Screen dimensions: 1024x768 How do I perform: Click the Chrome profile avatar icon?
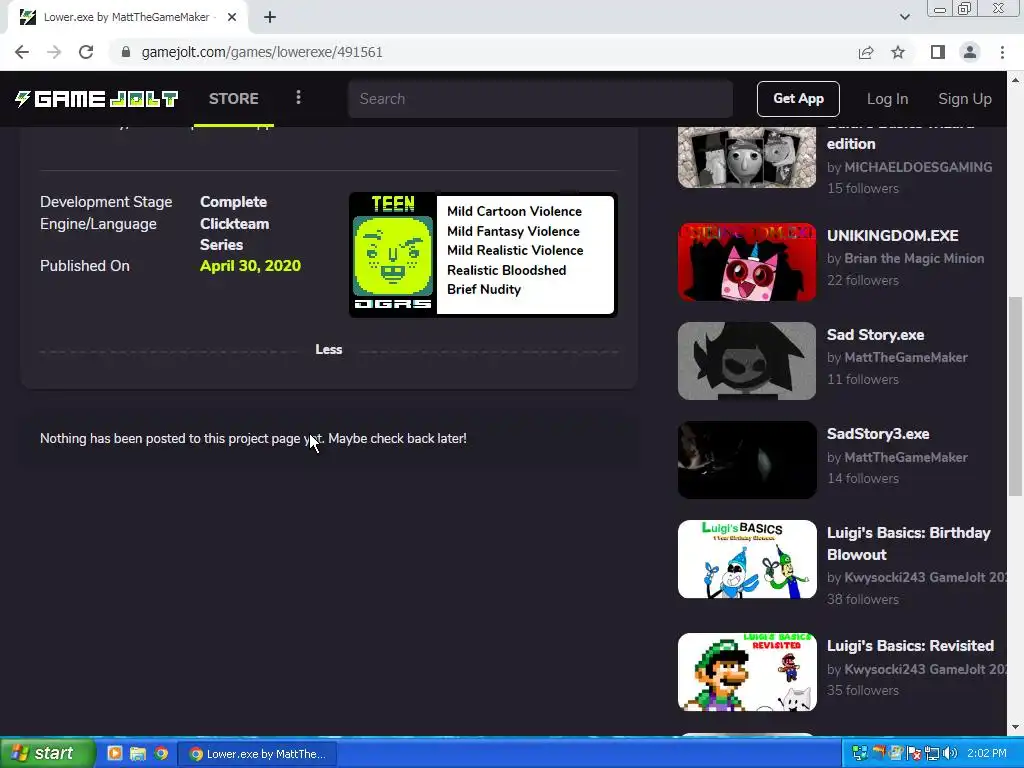click(970, 52)
